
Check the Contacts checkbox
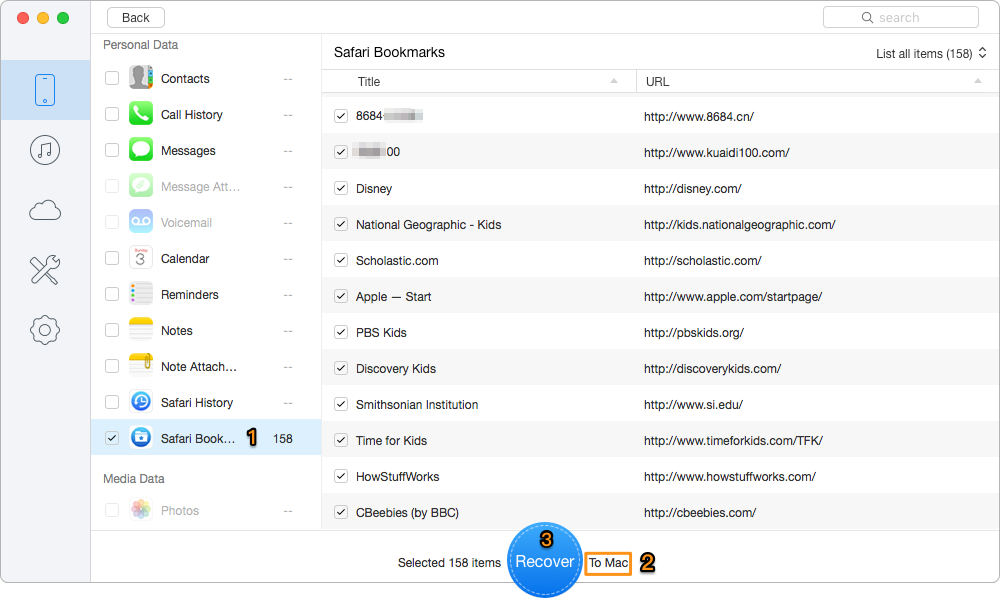click(112, 78)
